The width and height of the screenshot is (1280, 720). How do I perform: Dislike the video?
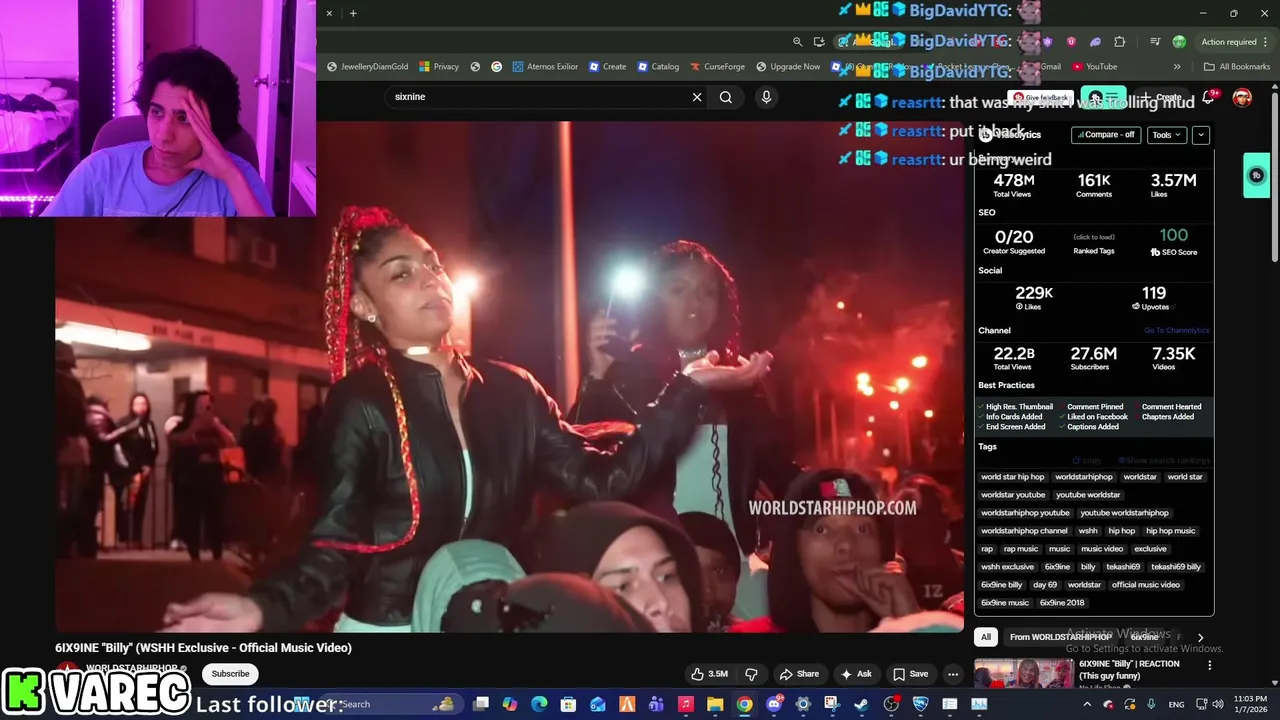[751, 674]
